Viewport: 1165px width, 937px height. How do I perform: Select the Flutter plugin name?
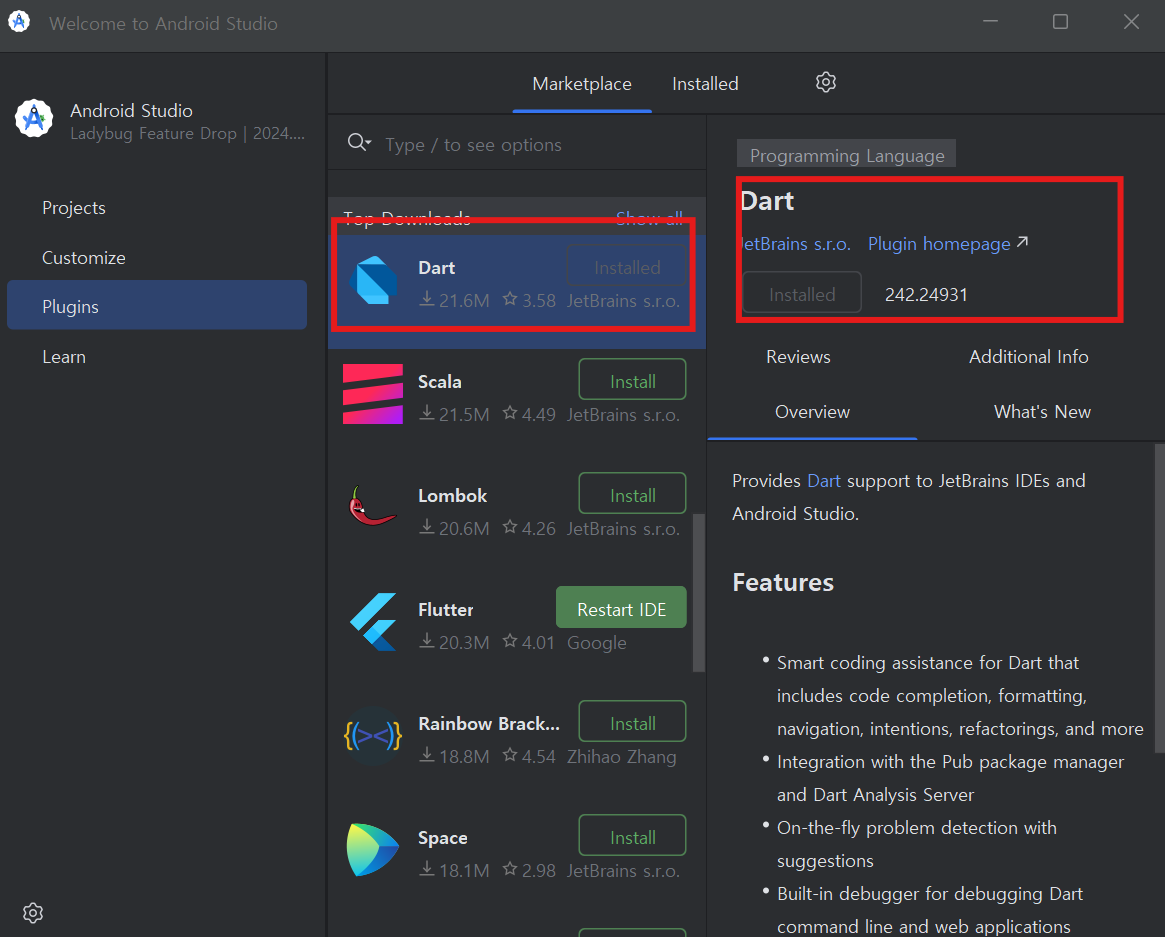445,609
